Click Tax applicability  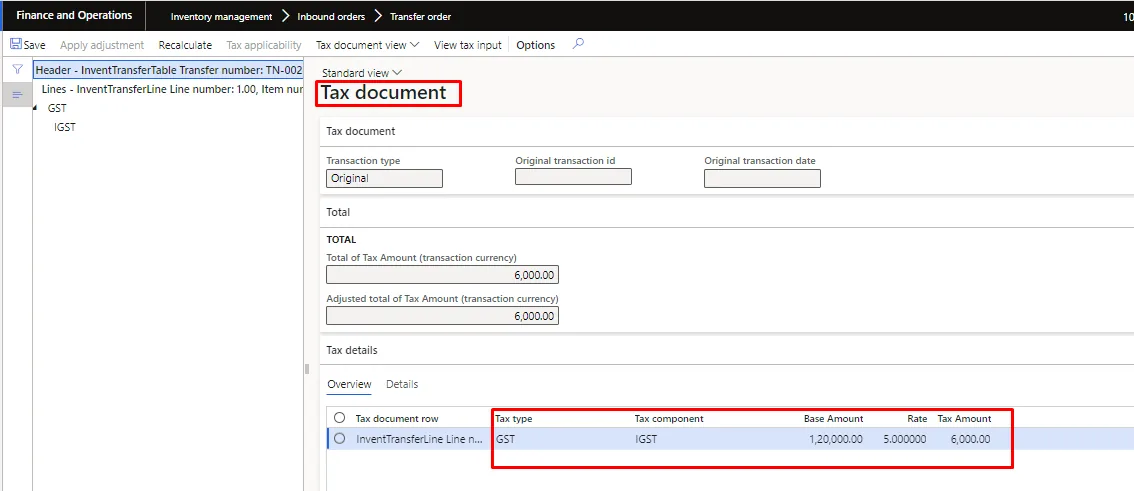(264, 45)
